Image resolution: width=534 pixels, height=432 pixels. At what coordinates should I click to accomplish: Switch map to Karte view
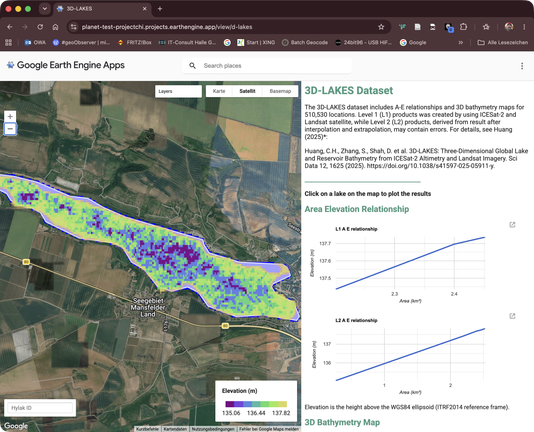click(x=219, y=91)
